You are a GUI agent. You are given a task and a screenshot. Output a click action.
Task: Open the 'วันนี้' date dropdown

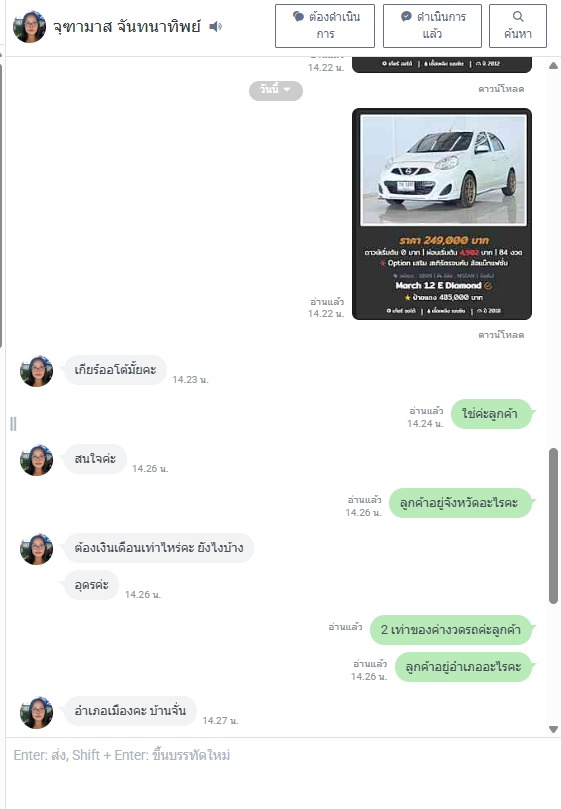pos(276,90)
